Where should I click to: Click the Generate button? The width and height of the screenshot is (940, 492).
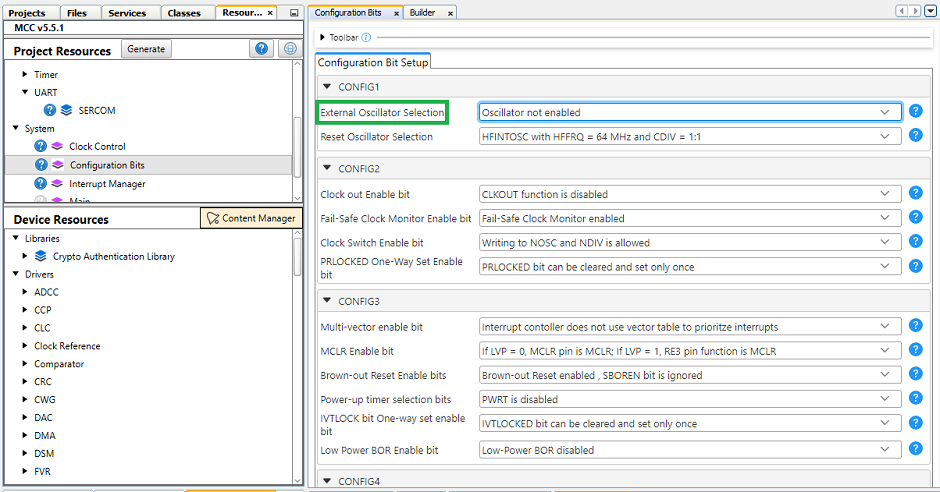coord(146,49)
